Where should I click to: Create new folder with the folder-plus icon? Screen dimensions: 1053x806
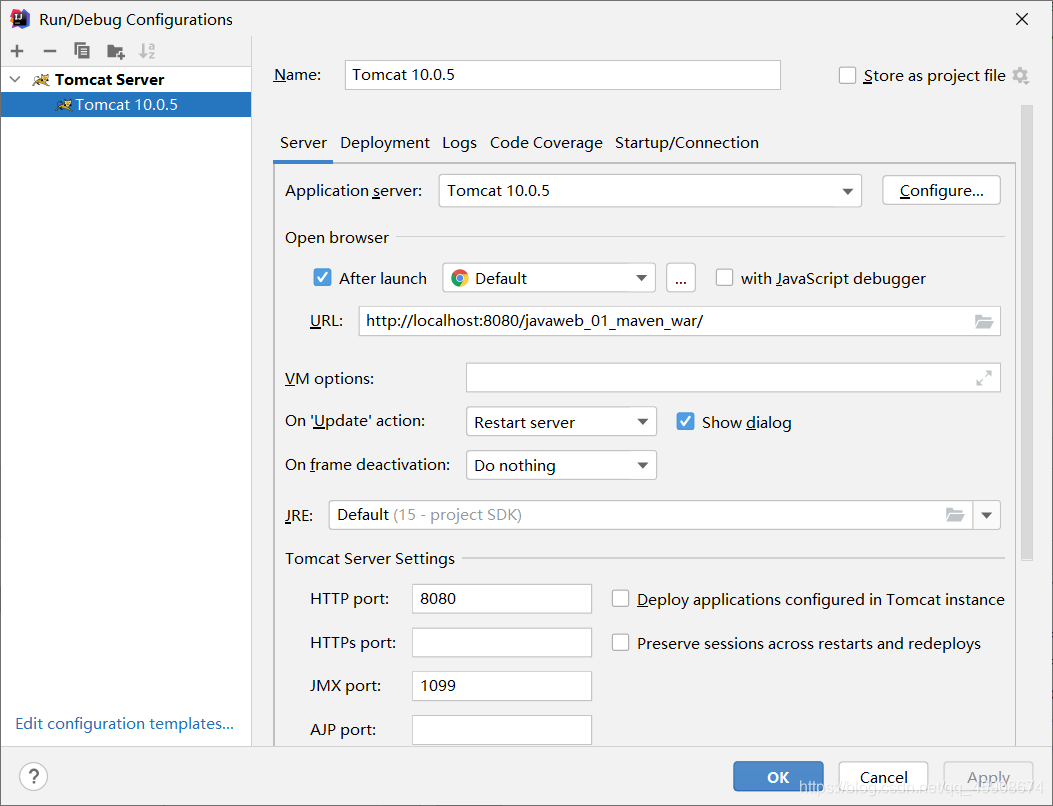(x=116, y=51)
